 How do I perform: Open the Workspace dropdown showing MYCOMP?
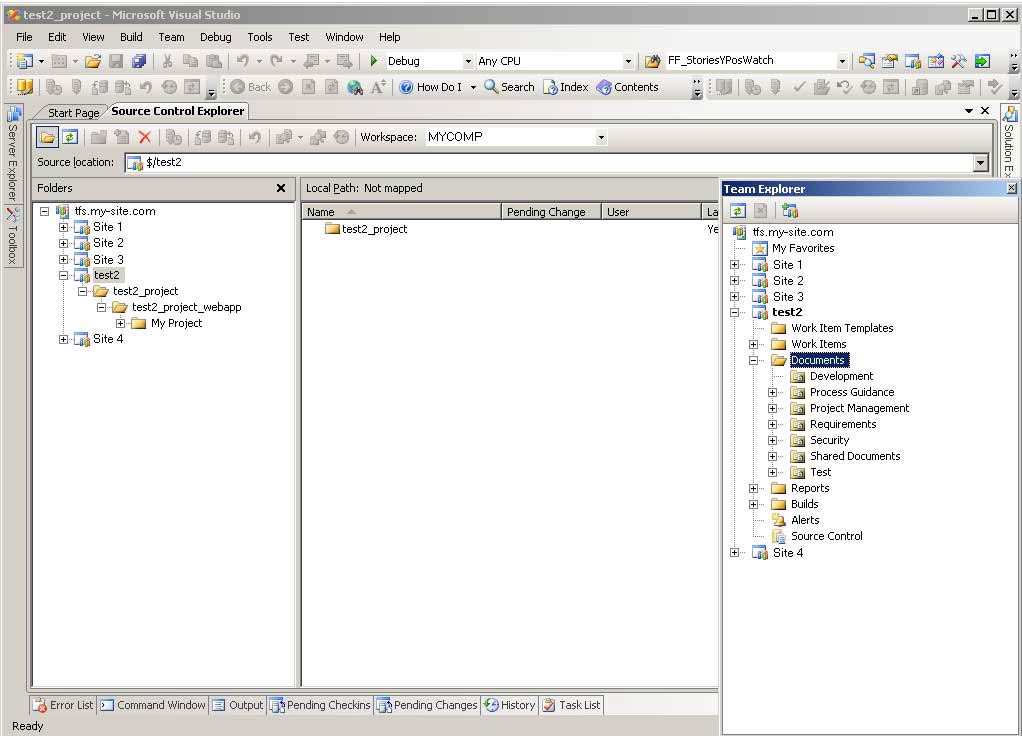(601, 137)
